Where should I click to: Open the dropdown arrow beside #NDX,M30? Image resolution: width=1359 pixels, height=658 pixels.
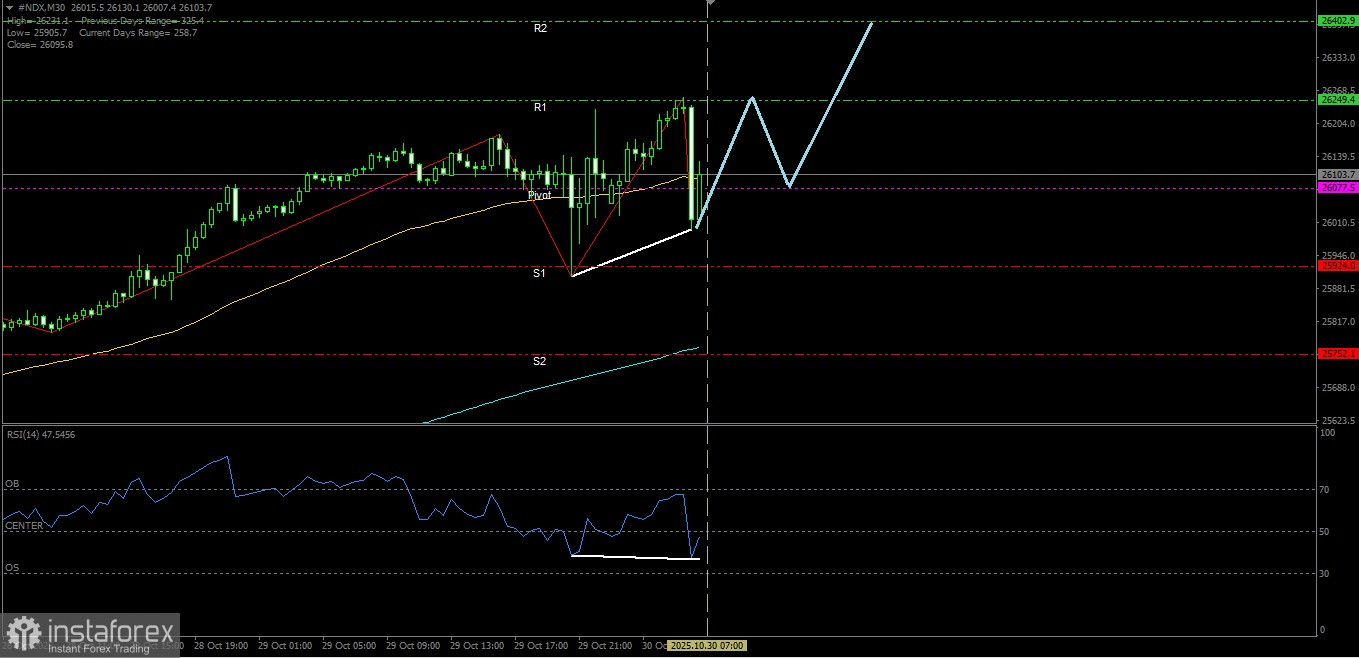pos(10,6)
